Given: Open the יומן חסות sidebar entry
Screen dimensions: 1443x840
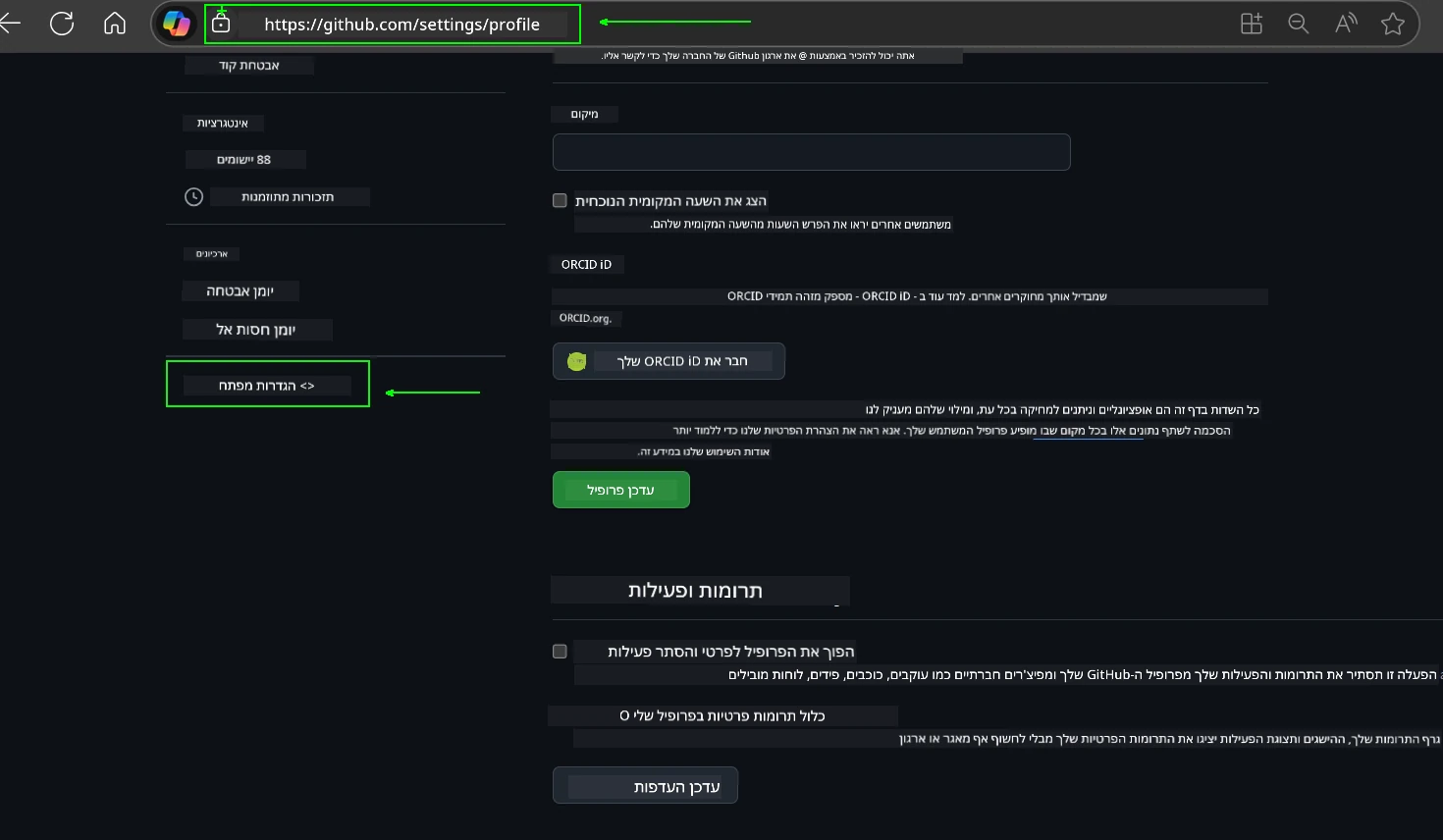Looking at the screenshot, I should [x=257, y=330].
